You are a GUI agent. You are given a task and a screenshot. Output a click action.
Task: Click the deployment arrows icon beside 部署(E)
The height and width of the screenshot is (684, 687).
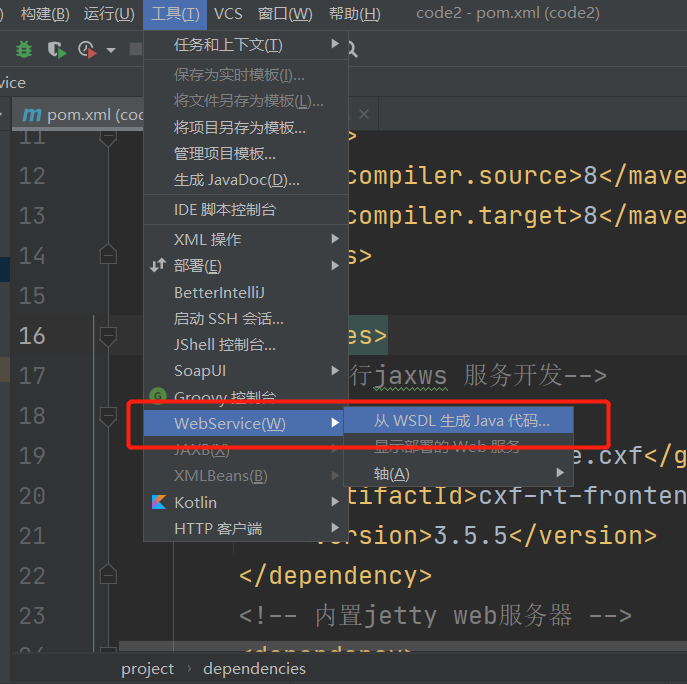point(158,266)
